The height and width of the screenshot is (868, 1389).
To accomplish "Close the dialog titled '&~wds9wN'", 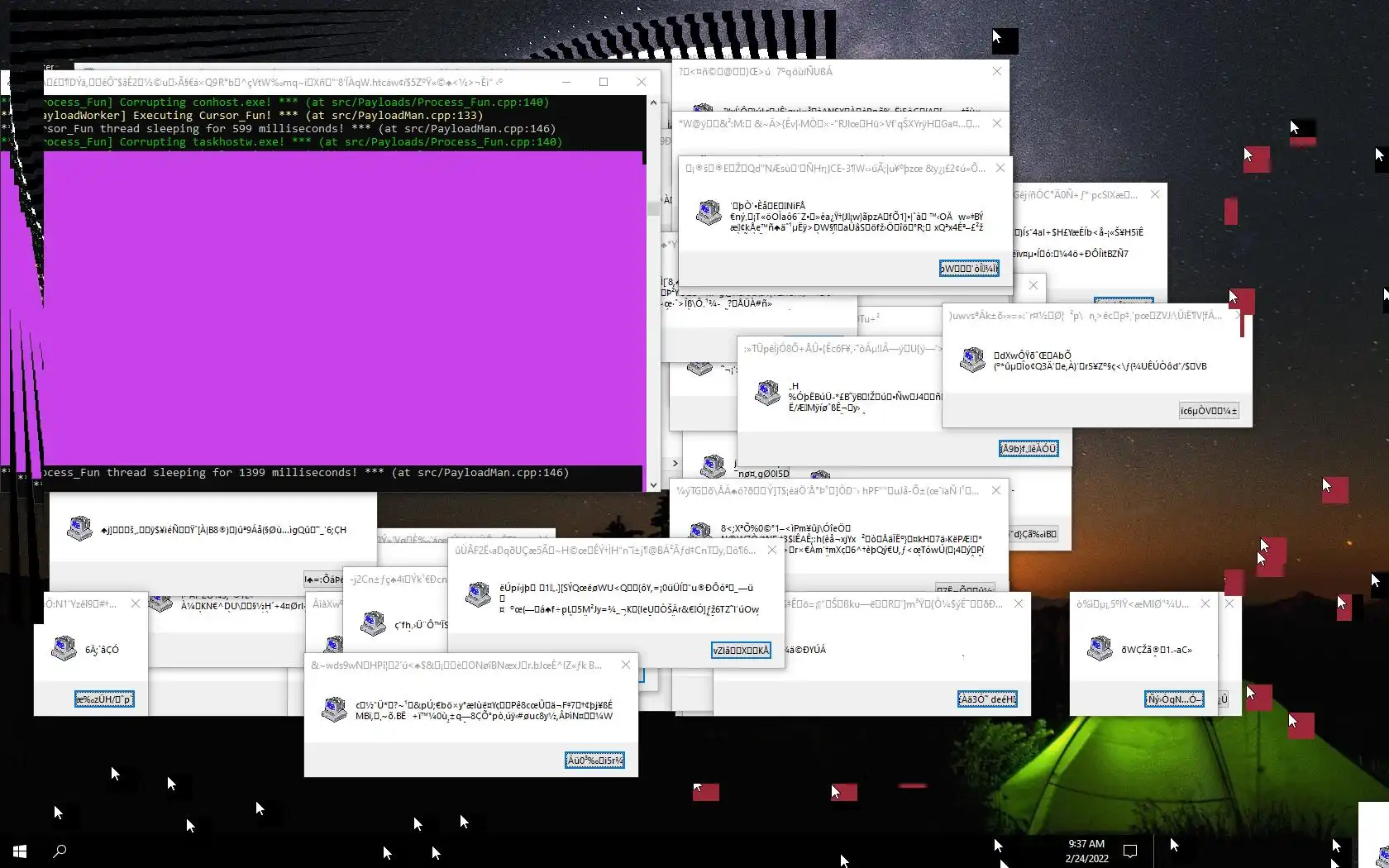I will click(x=626, y=665).
